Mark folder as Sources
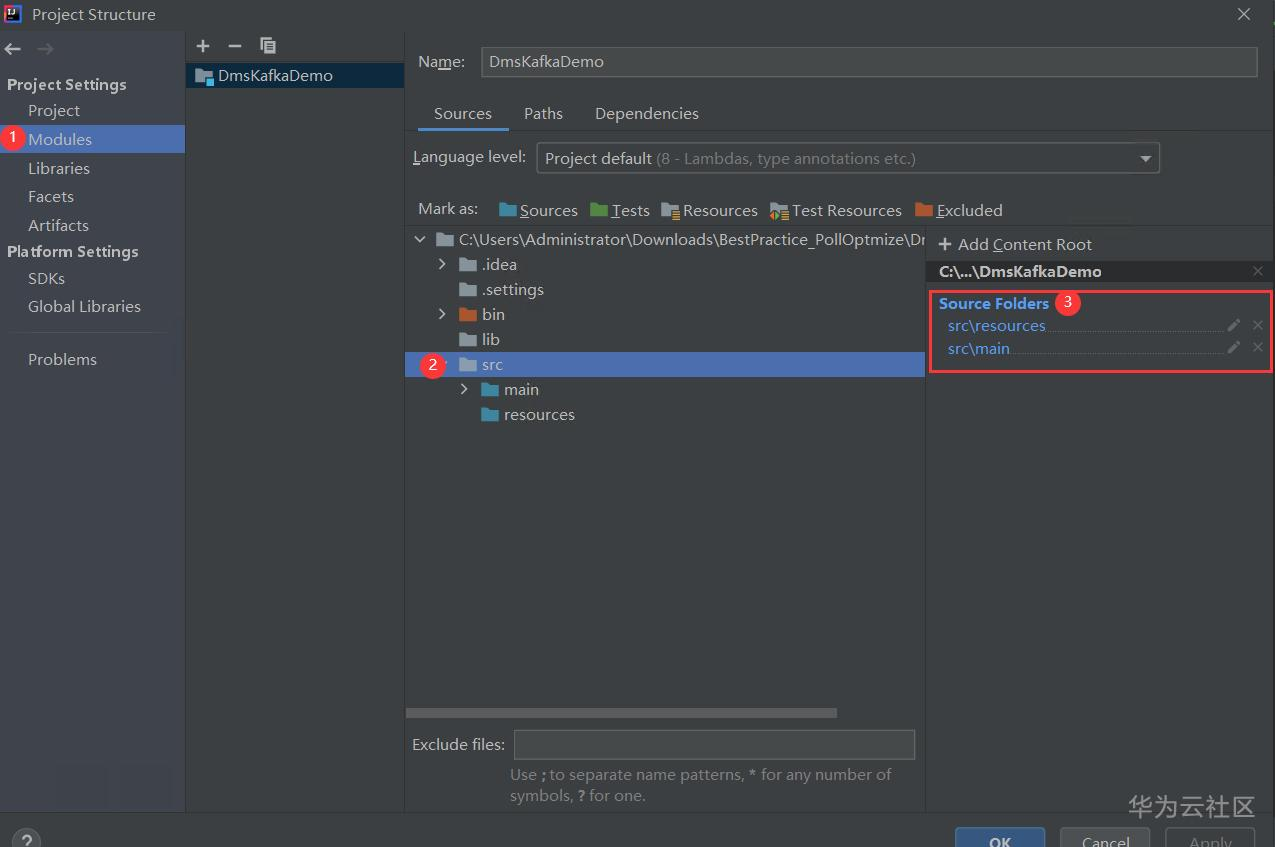This screenshot has height=847, width=1275. (538, 210)
